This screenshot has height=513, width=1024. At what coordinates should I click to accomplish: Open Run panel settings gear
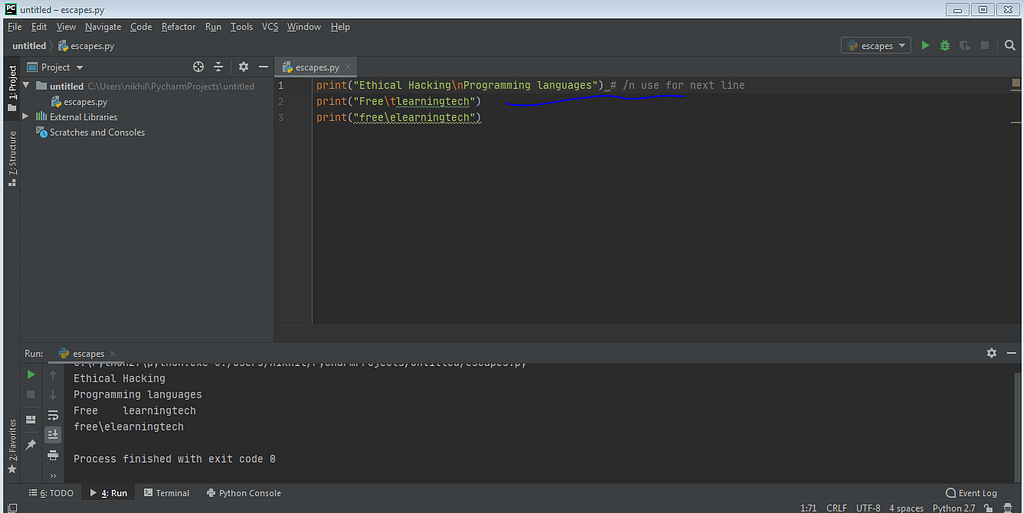tap(991, 352)
